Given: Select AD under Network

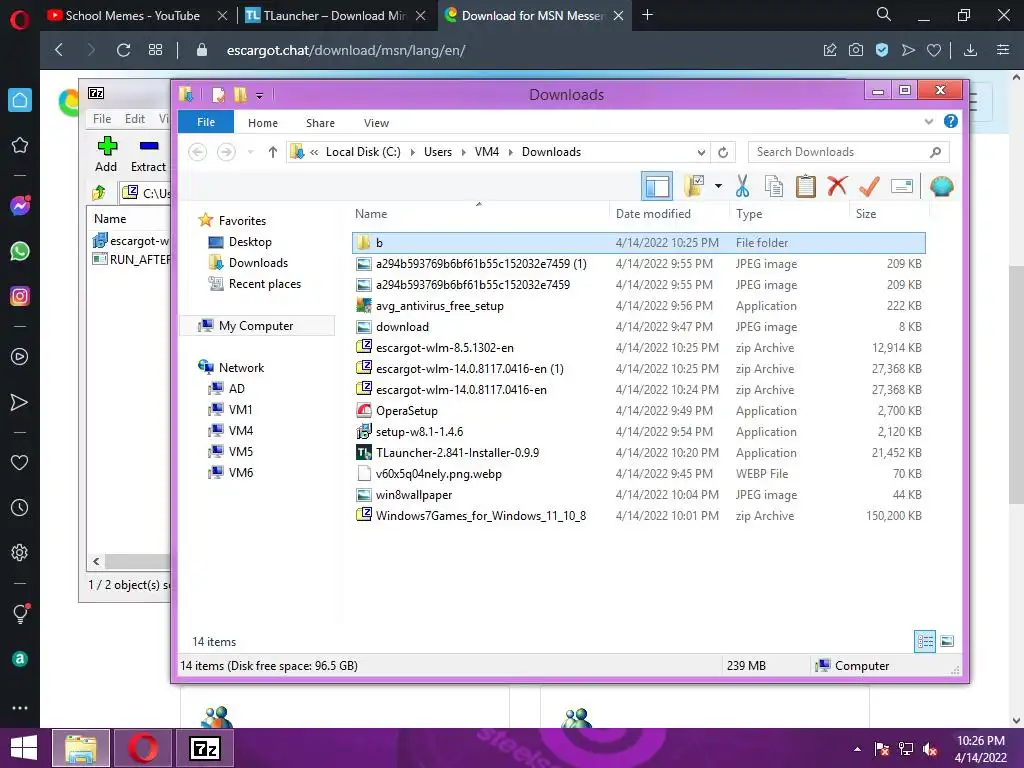Looking at the screenshot, I should pos(236,389).
